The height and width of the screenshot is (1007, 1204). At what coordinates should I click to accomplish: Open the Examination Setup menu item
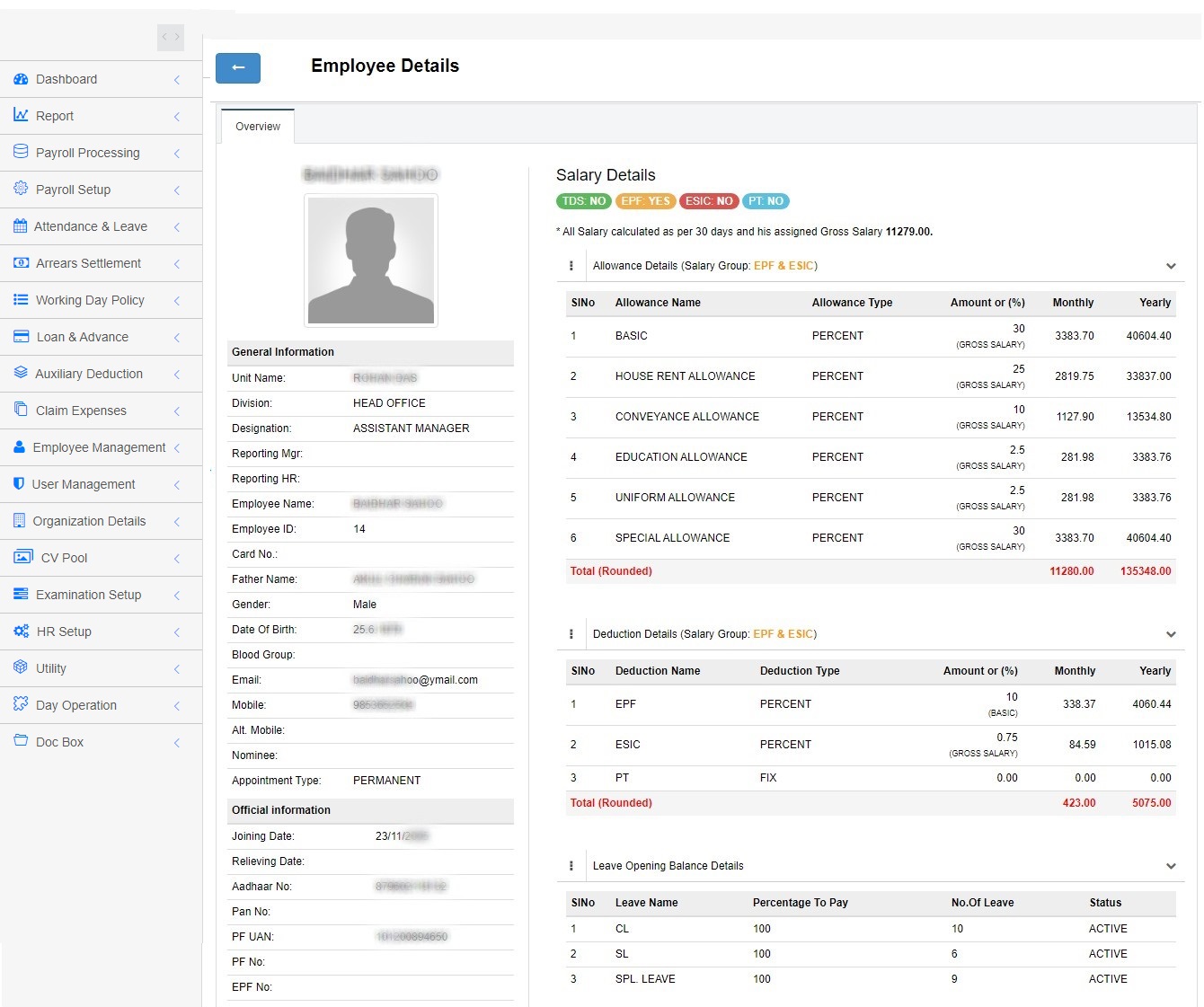88,595
